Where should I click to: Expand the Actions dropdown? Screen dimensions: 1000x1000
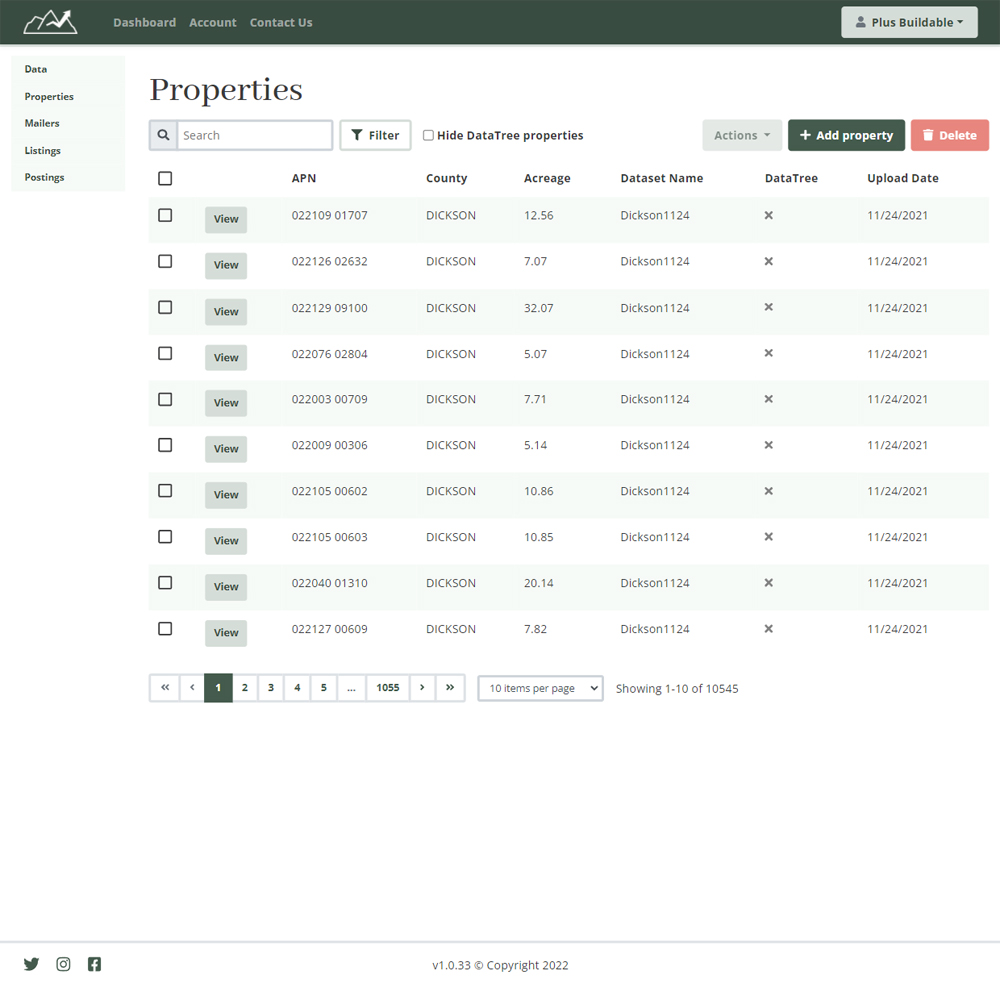pos(741,135)
